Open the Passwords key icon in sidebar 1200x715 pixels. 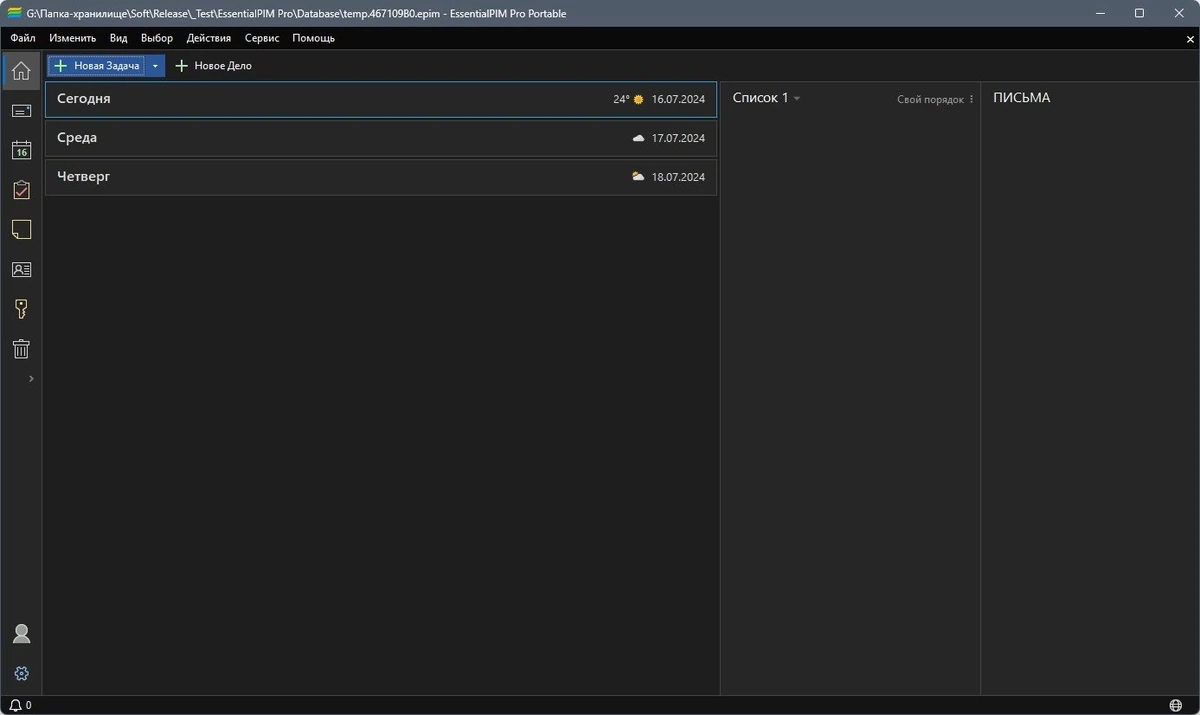click(21, 310)
